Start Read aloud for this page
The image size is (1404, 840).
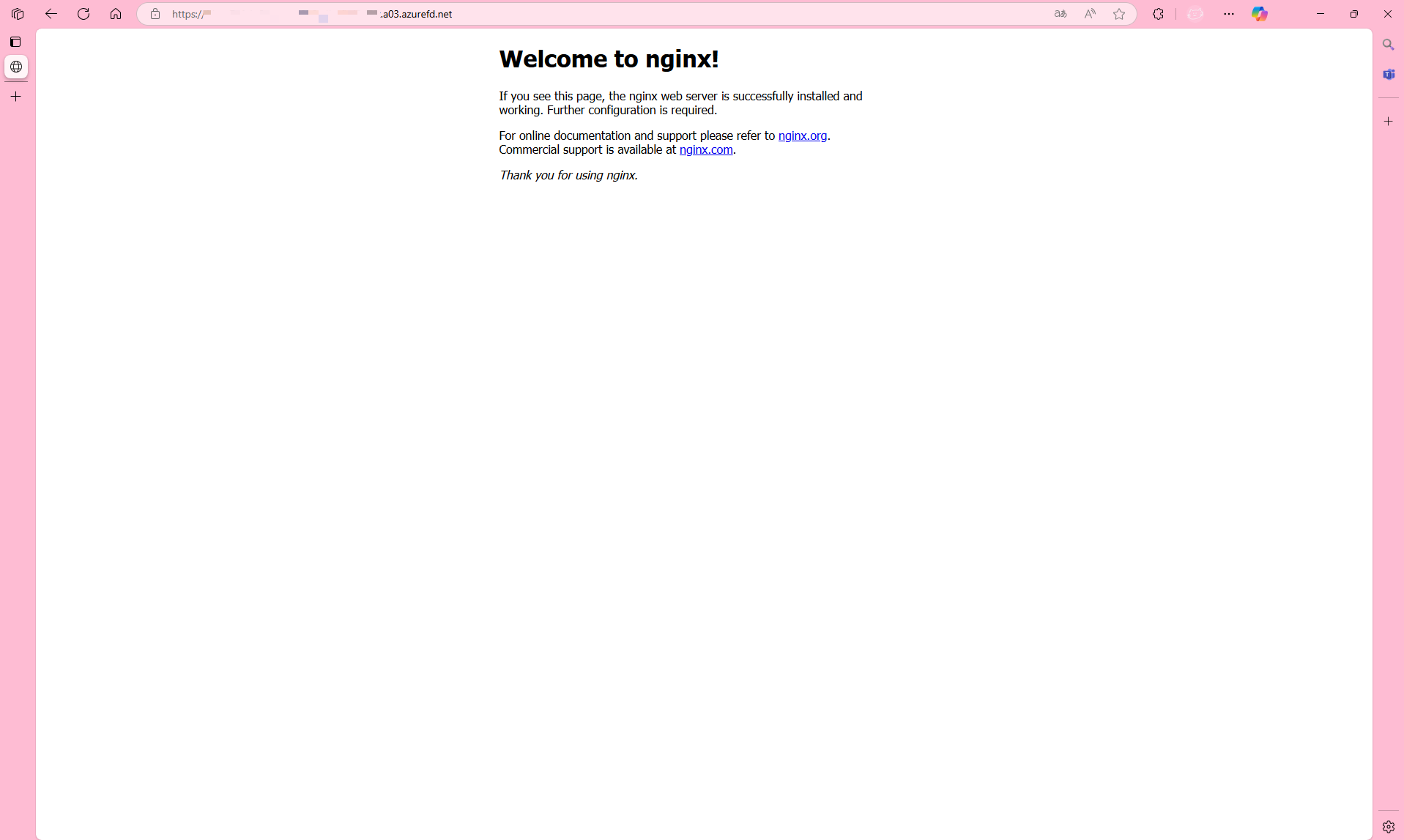pyautogui.click(x=1089, y=13)
